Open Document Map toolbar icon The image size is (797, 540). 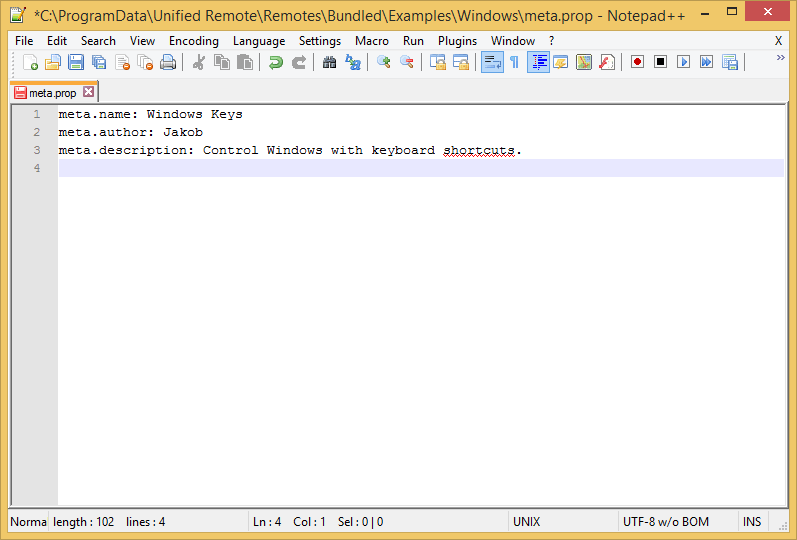584,63
